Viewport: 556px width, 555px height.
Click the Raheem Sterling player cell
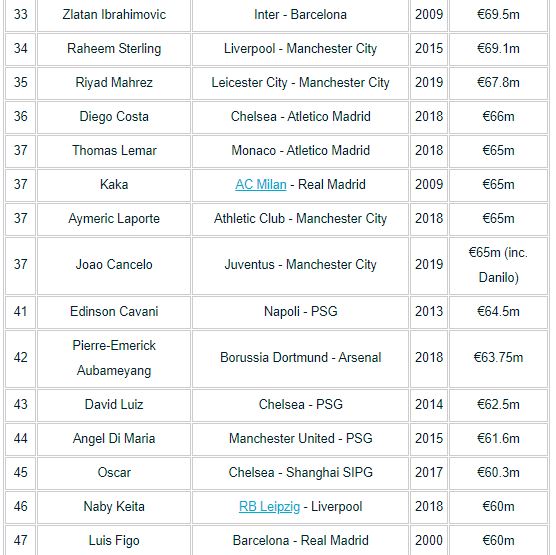pos(114,49)
